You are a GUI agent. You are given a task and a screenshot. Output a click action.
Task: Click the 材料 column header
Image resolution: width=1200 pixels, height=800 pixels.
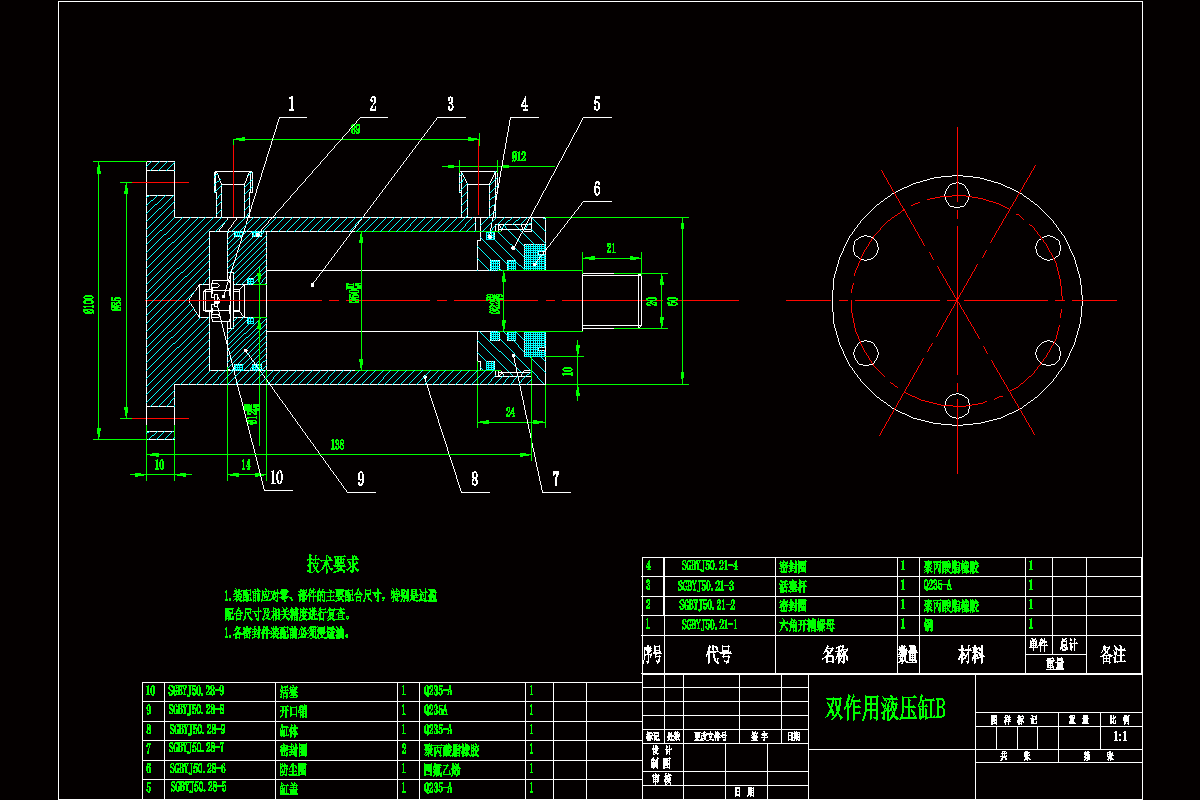[x=973, y=655]
